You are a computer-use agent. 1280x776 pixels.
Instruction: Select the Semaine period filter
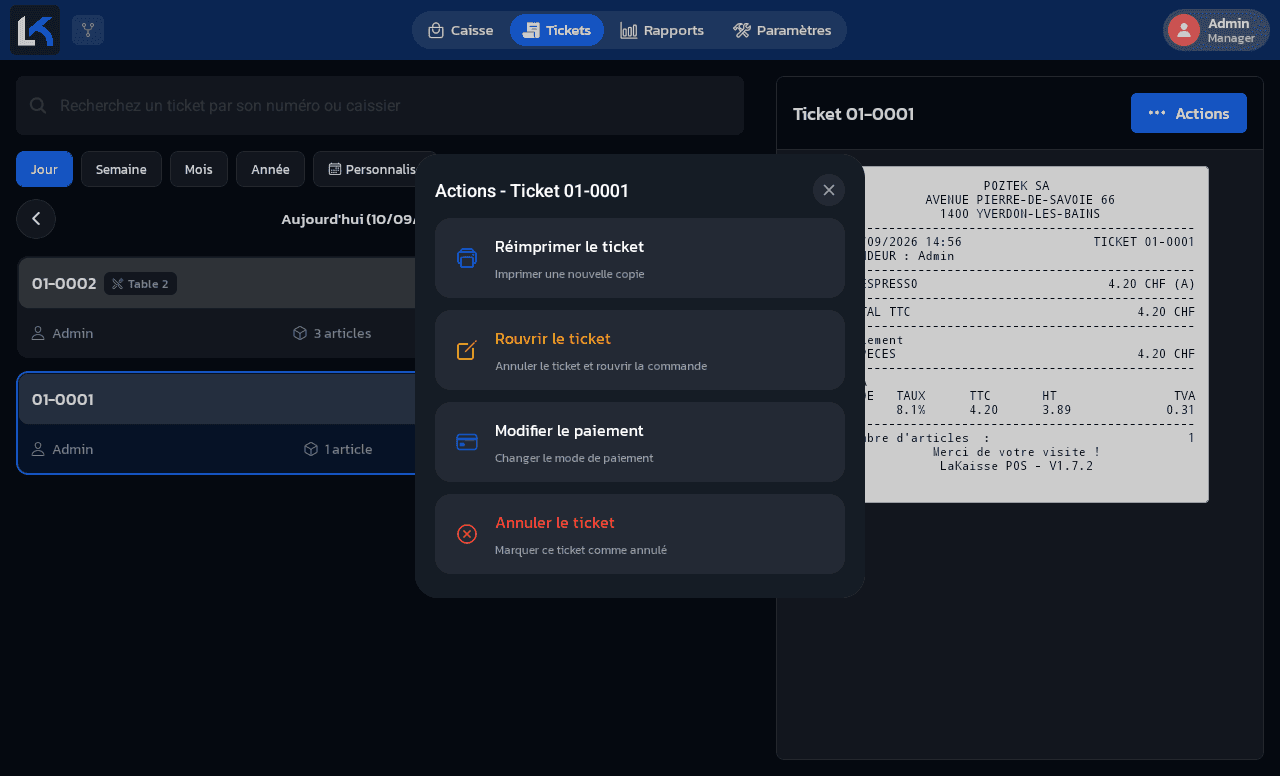[121, 169]
